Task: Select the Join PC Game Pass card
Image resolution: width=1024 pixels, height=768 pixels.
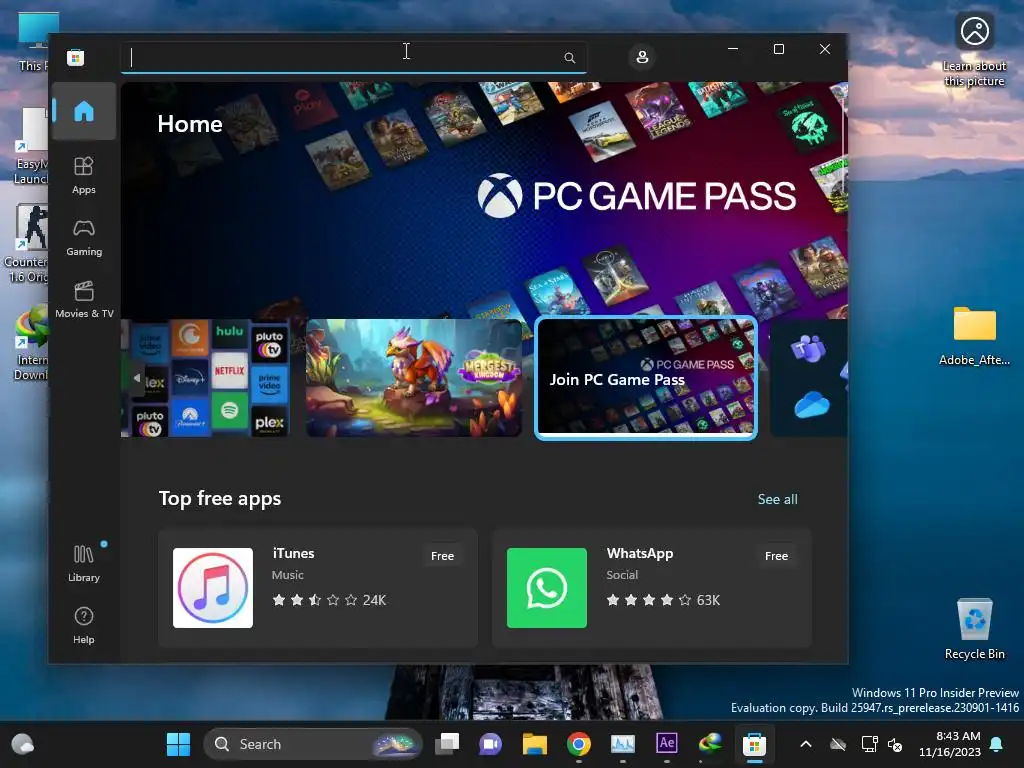Action: point(646,378)
